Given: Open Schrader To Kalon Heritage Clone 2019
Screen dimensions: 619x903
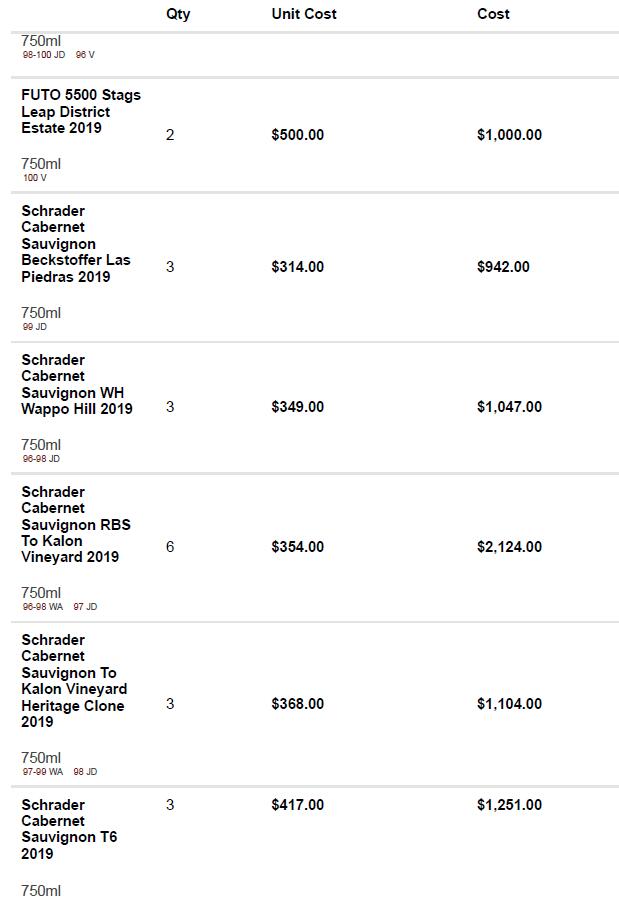Looking at the screenshot, I should (x=74, y=681).
